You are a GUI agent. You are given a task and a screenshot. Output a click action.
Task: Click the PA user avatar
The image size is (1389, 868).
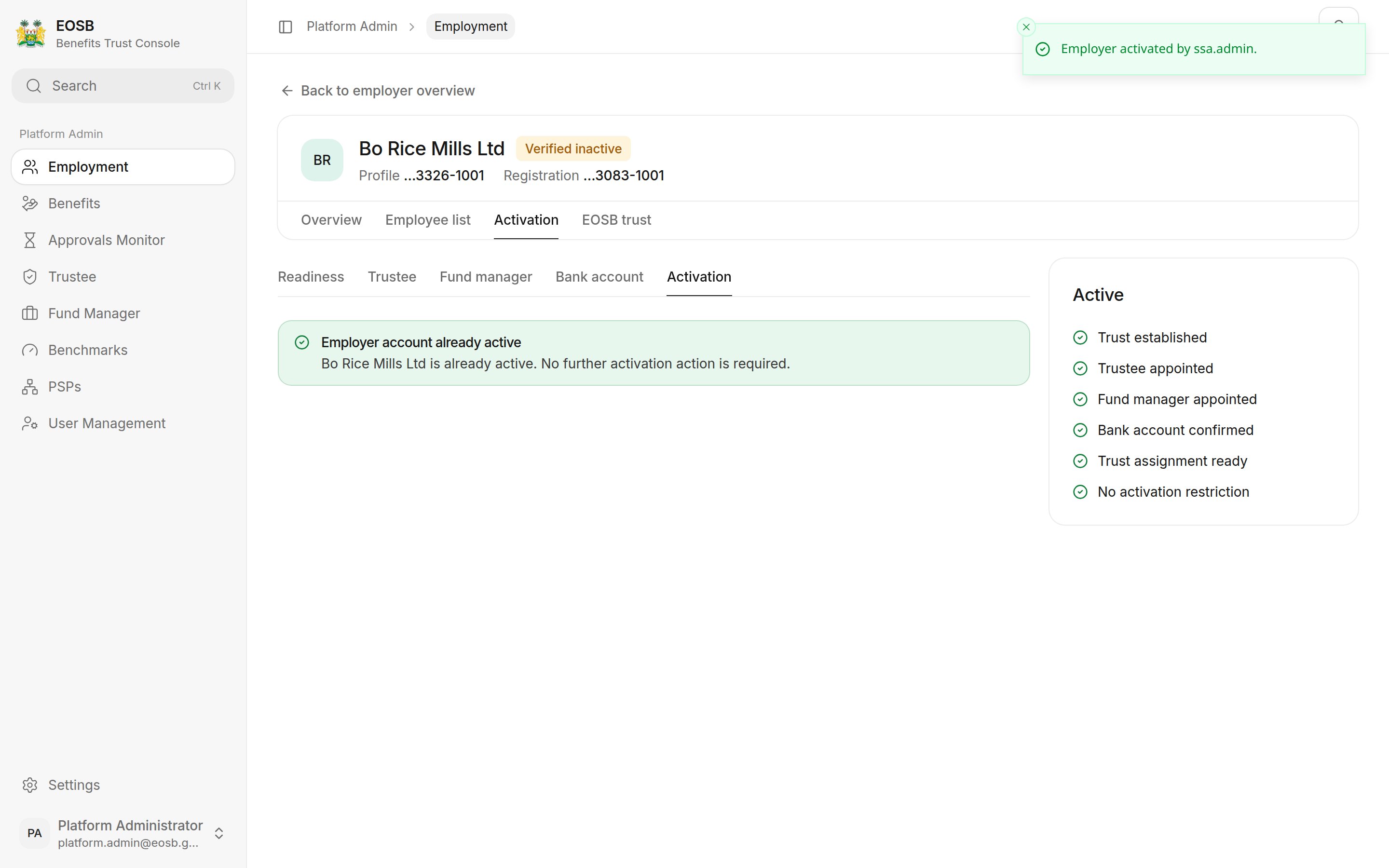coord(34,834)
